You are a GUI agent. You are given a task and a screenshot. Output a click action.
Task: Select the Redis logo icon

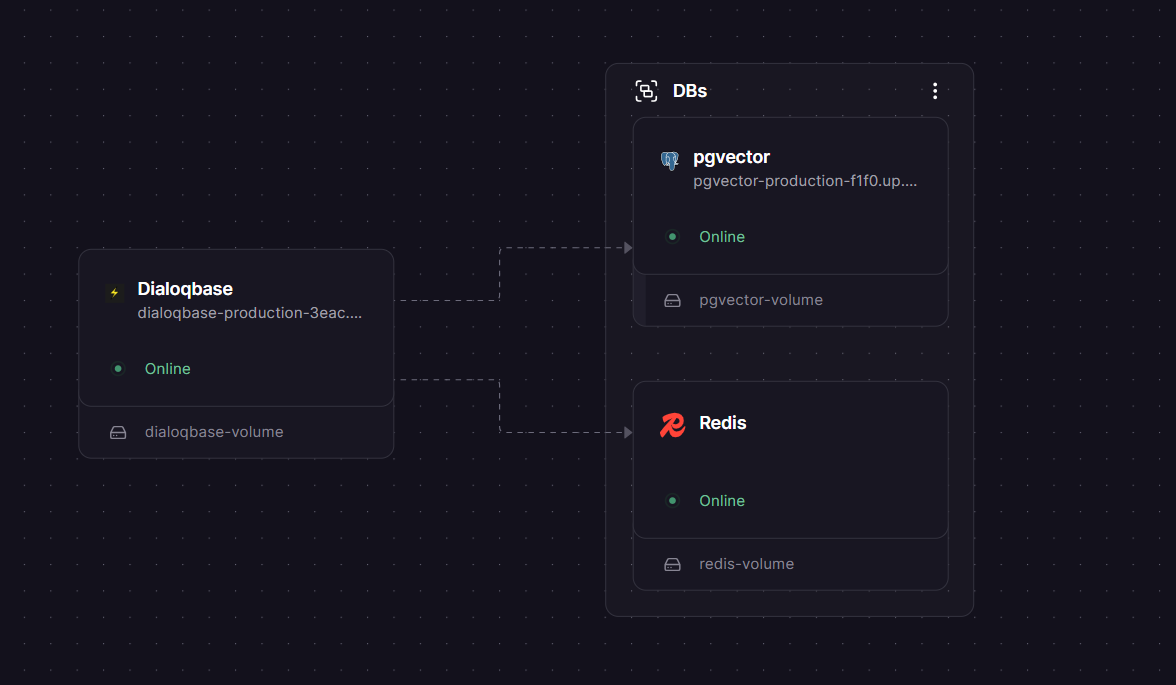[x=671, y=423]
